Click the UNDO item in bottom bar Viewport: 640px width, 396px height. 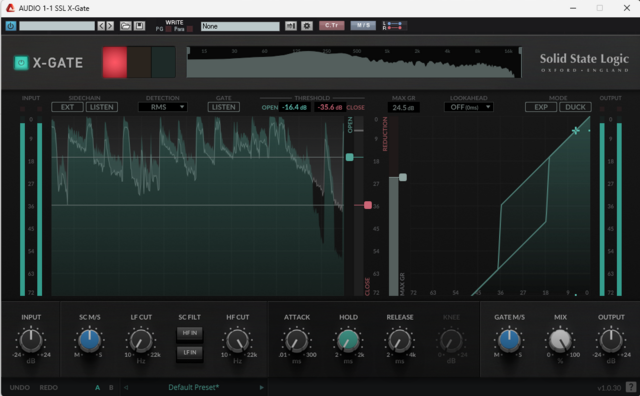click(20, 387)
